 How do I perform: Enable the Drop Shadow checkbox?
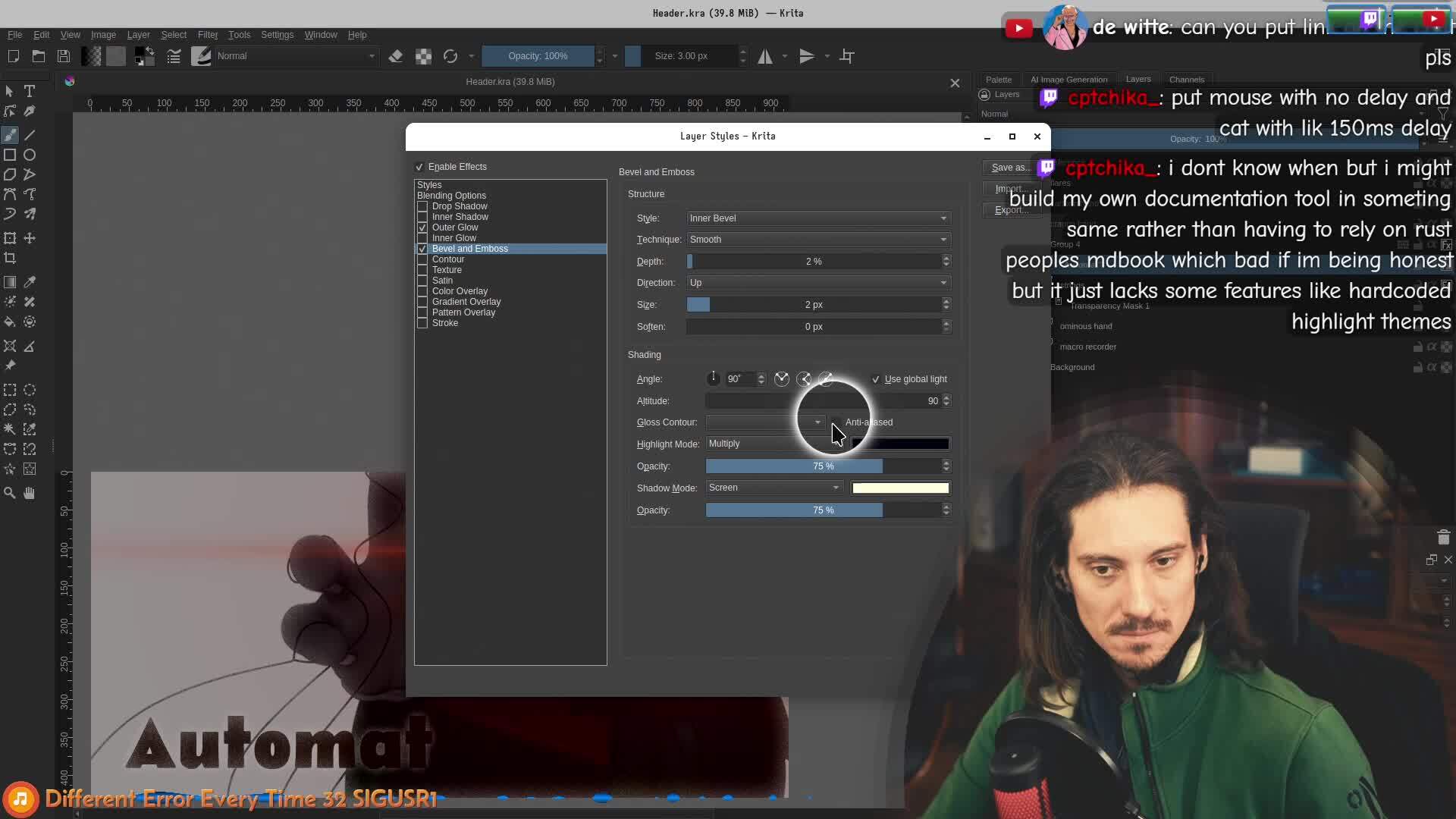click(422, 206)
